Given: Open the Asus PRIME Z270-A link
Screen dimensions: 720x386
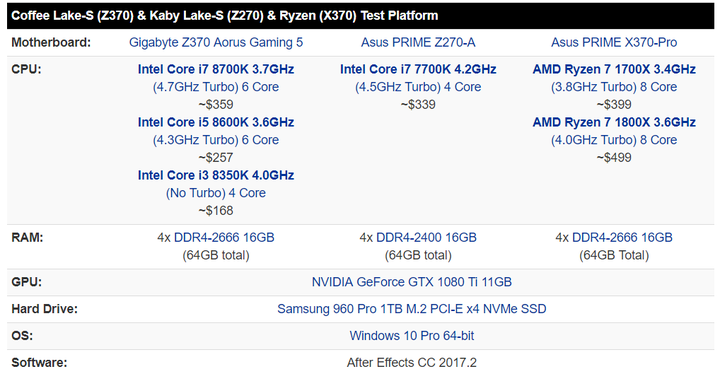Looking at the screenshot, I should click(418, 43).
